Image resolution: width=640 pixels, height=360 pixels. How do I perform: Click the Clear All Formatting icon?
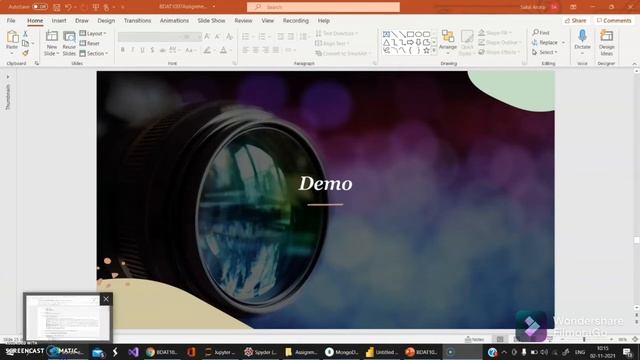pos(229,37)
